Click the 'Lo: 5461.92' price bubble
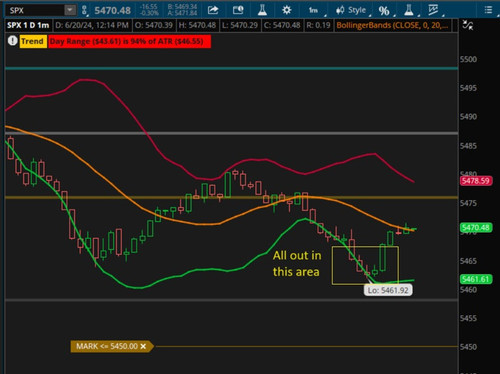500x374 pixels. [388, 290]
